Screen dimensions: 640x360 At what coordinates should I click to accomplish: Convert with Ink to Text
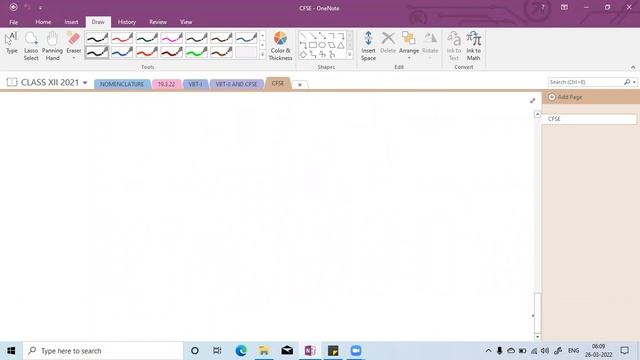[454, 46]
